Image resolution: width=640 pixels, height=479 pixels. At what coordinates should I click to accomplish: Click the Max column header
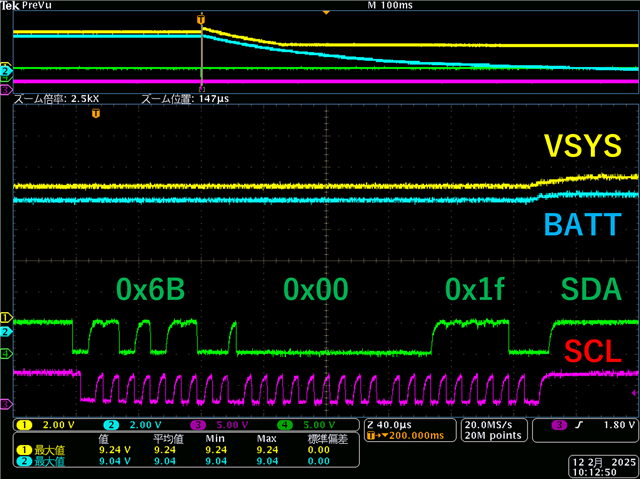tap(267, 439)
